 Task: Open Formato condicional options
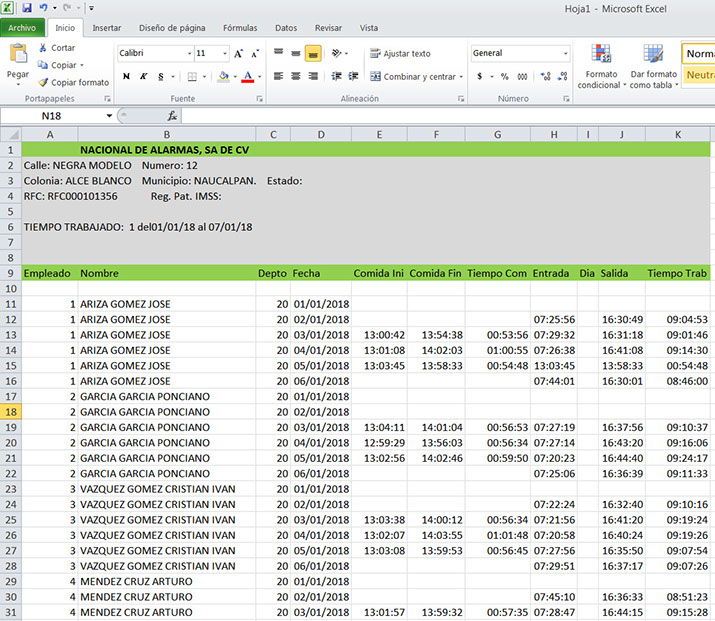tap(601, 56)
